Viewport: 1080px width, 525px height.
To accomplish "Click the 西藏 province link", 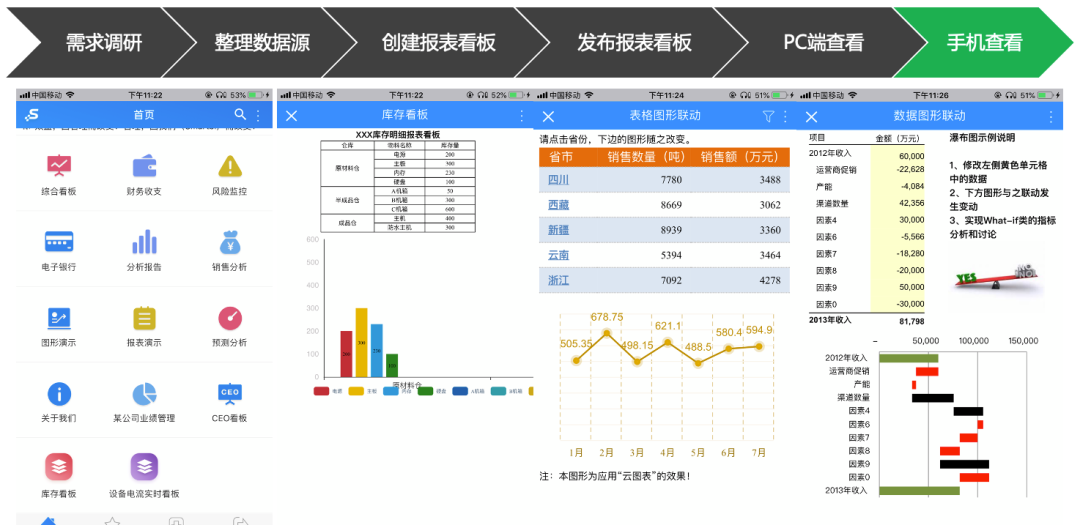I will pyautogui.click(x=559, y=205).
